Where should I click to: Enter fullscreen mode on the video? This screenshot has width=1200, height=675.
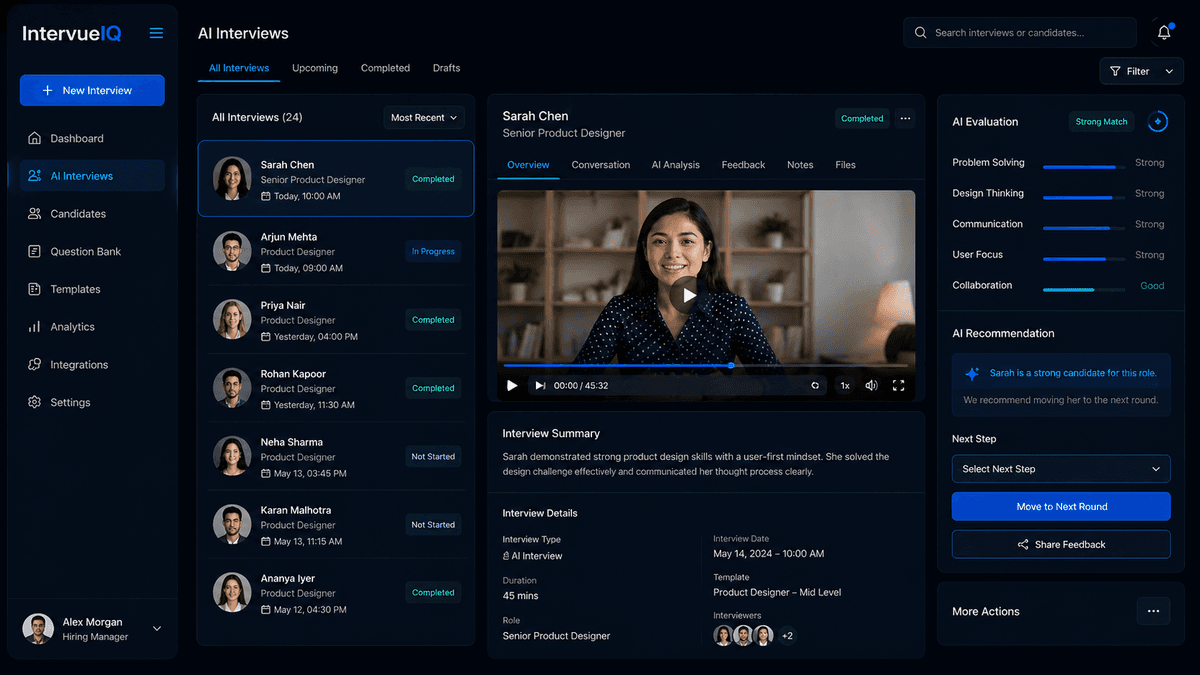pos(898,385)
